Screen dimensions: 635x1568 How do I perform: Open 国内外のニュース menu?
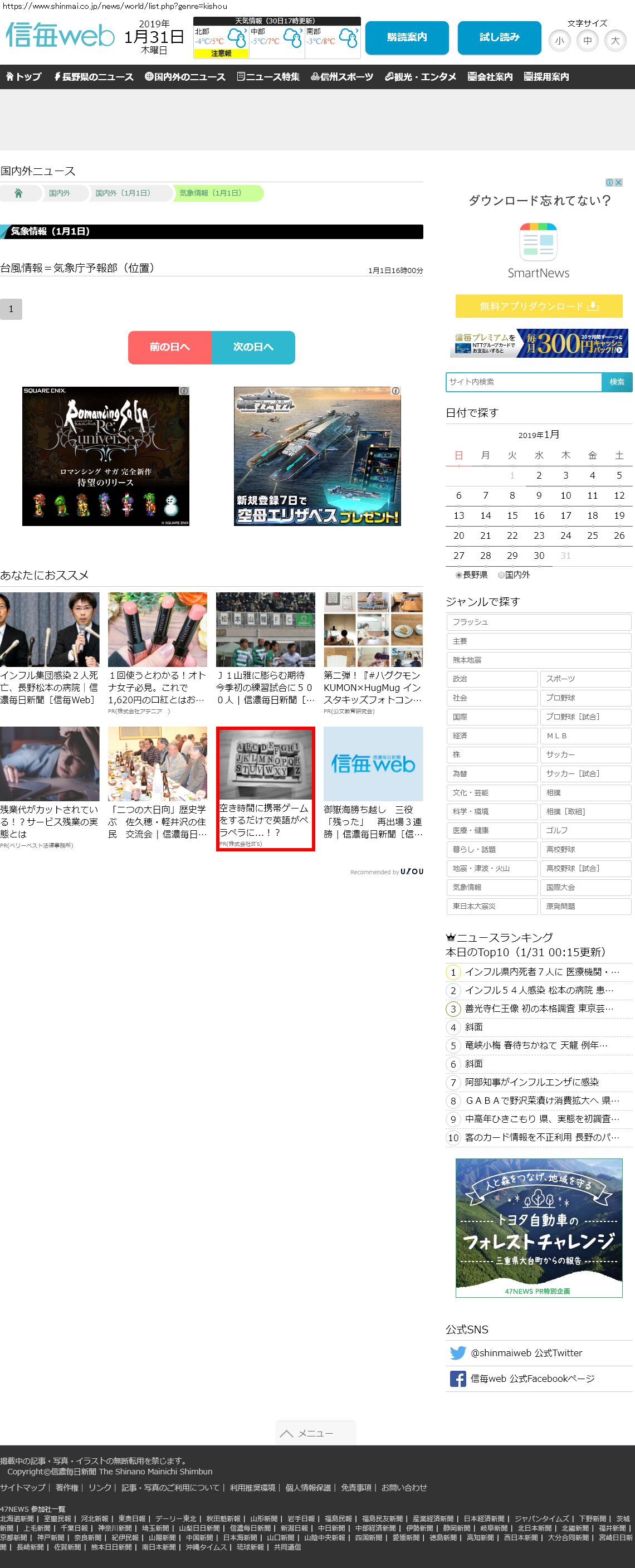point(185,77)
